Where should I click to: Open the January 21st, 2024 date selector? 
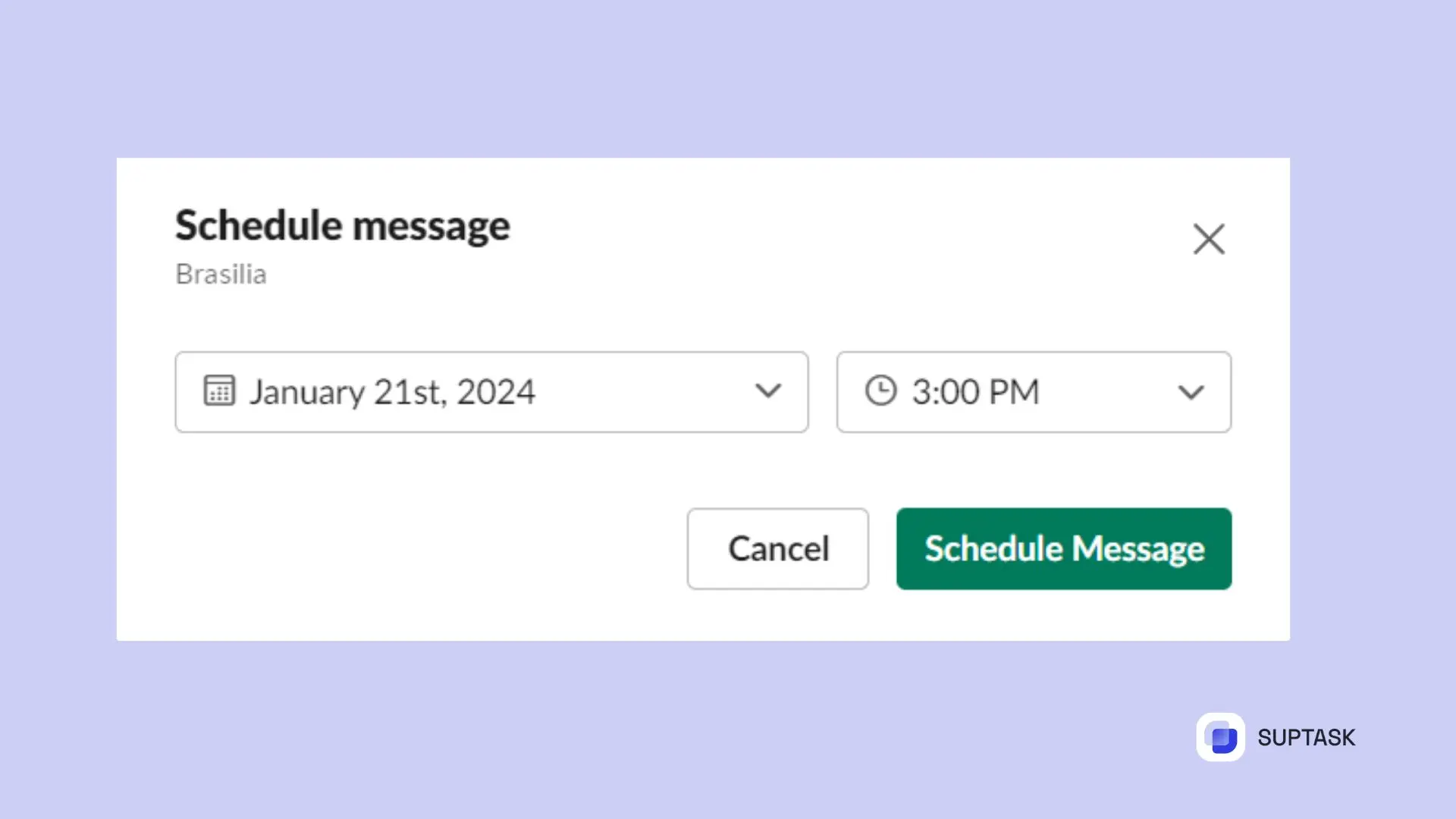pyautogui.click(x=491, y=391)
